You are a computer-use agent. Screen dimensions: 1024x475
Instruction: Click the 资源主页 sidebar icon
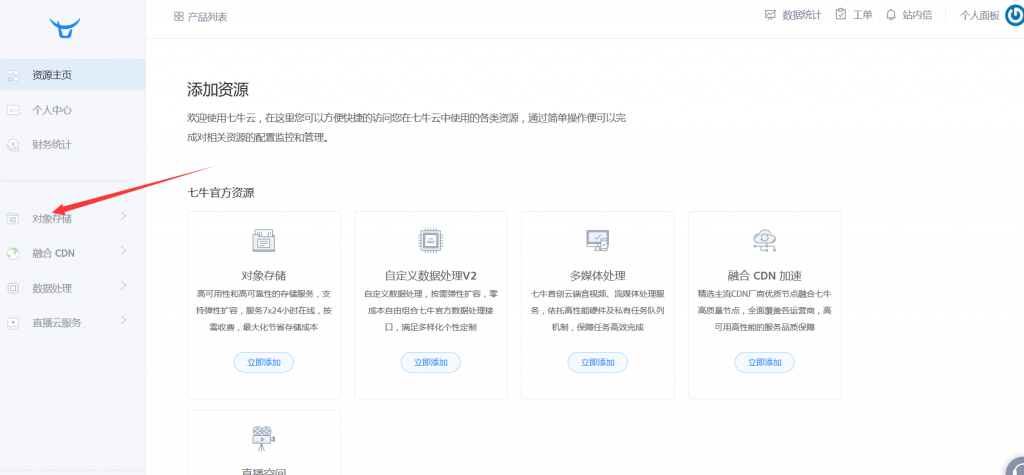(13, 75)
